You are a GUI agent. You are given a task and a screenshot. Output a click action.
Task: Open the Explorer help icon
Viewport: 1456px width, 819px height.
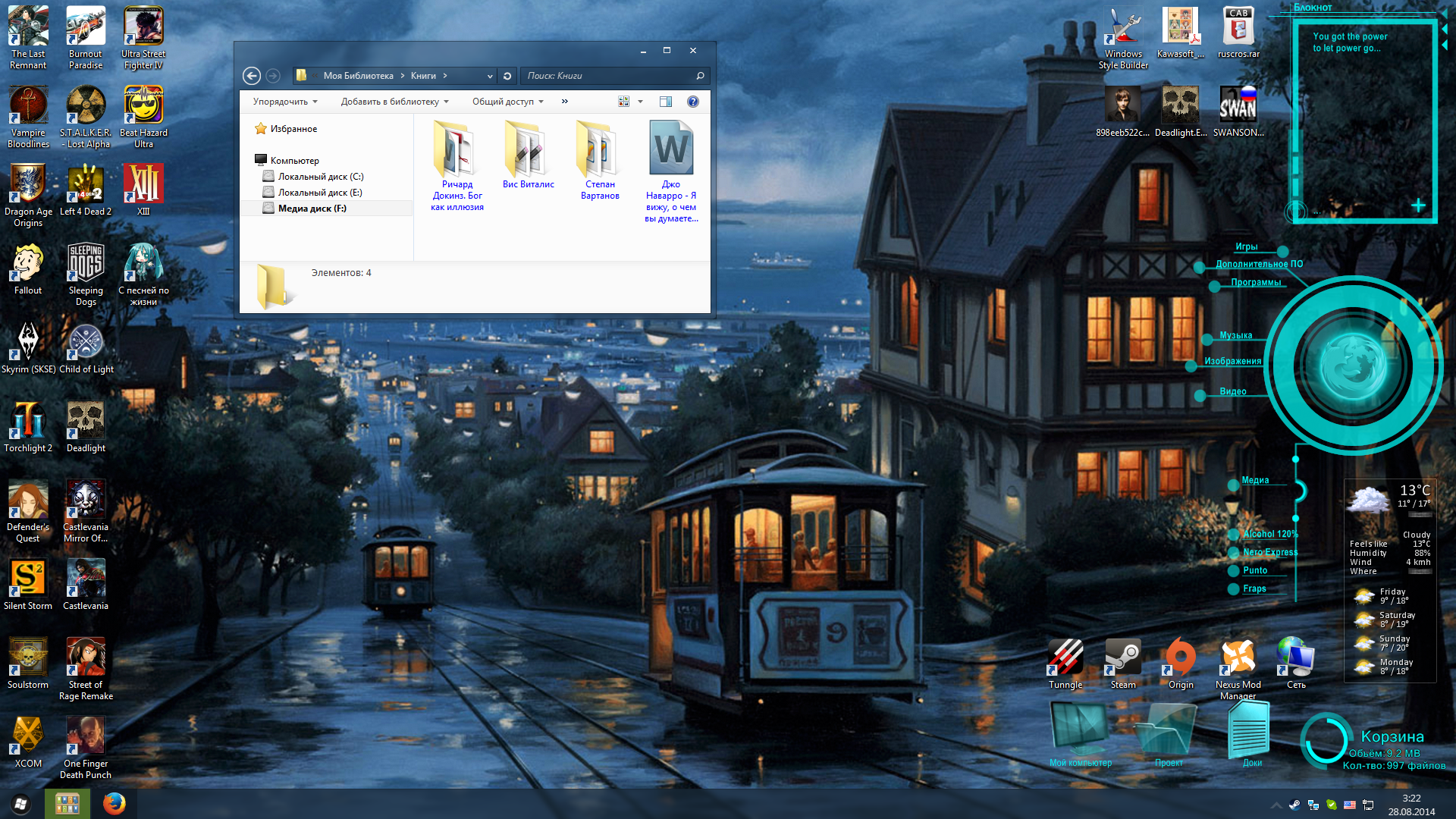point(692,102)
